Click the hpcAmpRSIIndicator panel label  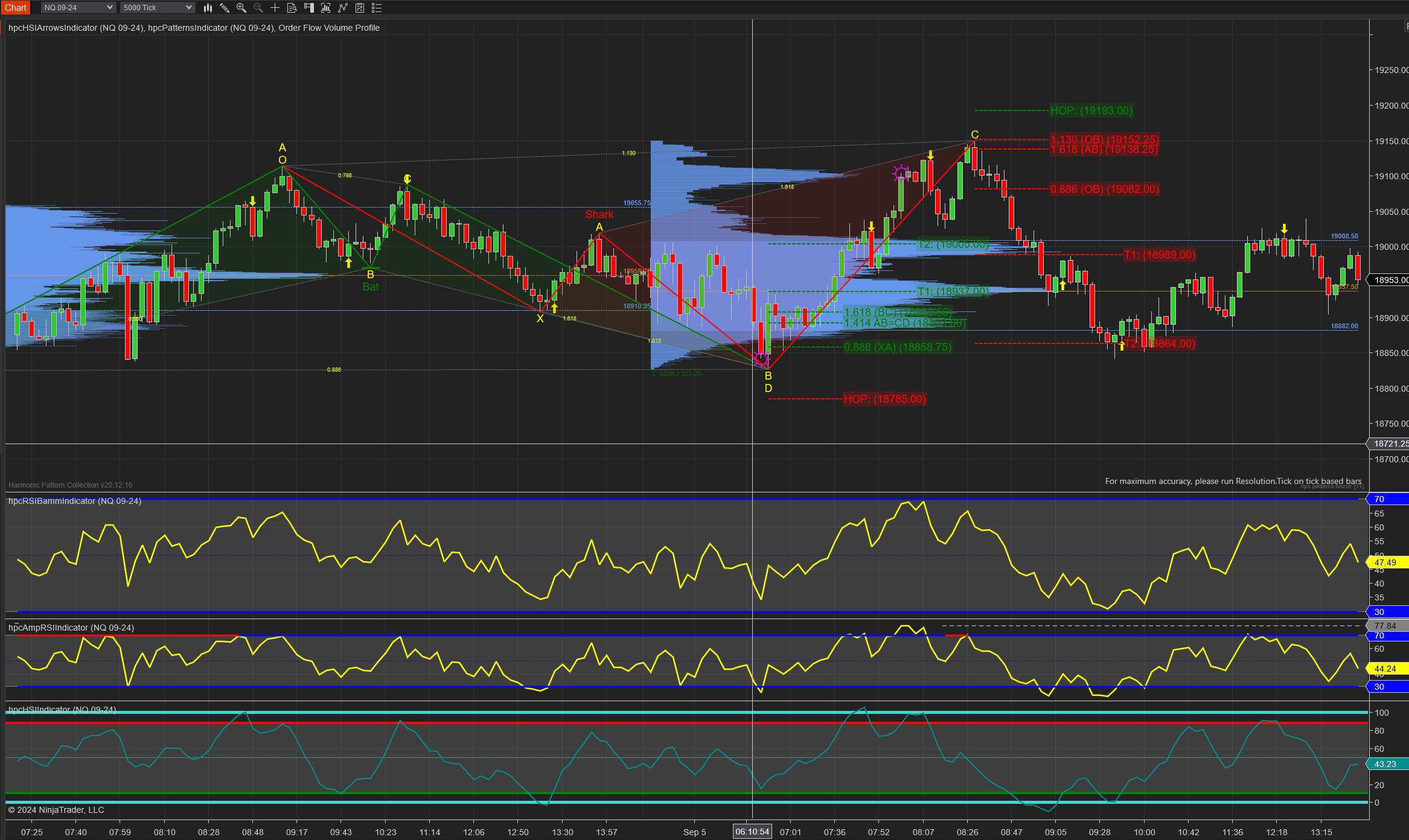click(71, 628)
